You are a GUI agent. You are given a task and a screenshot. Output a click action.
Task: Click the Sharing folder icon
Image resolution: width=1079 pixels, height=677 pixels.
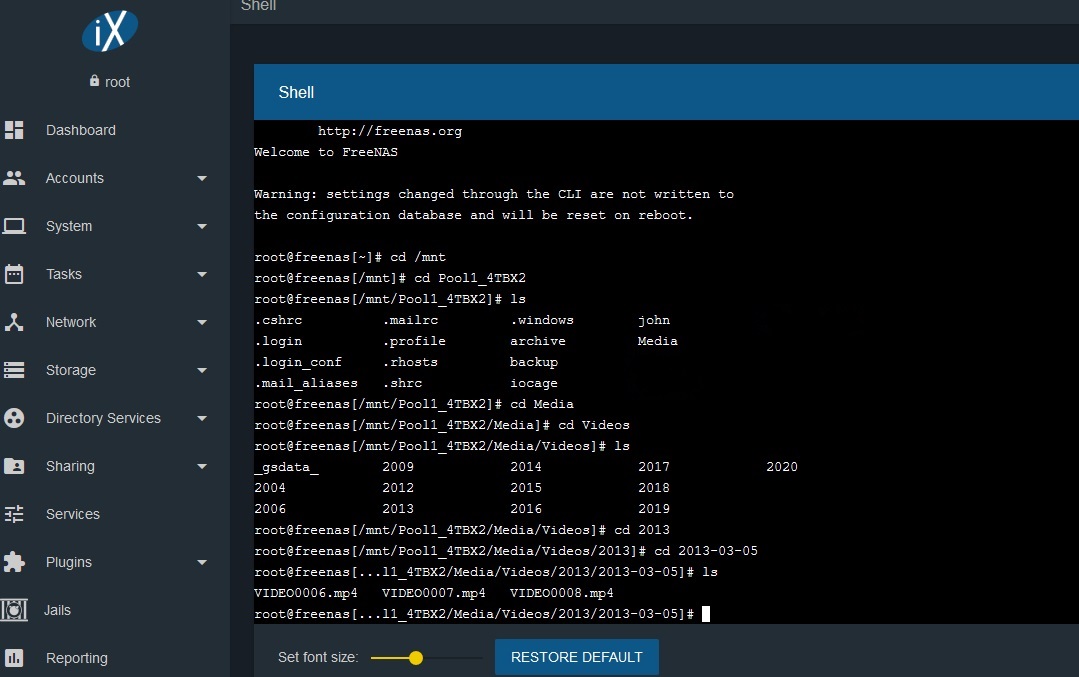coord(14,466)
